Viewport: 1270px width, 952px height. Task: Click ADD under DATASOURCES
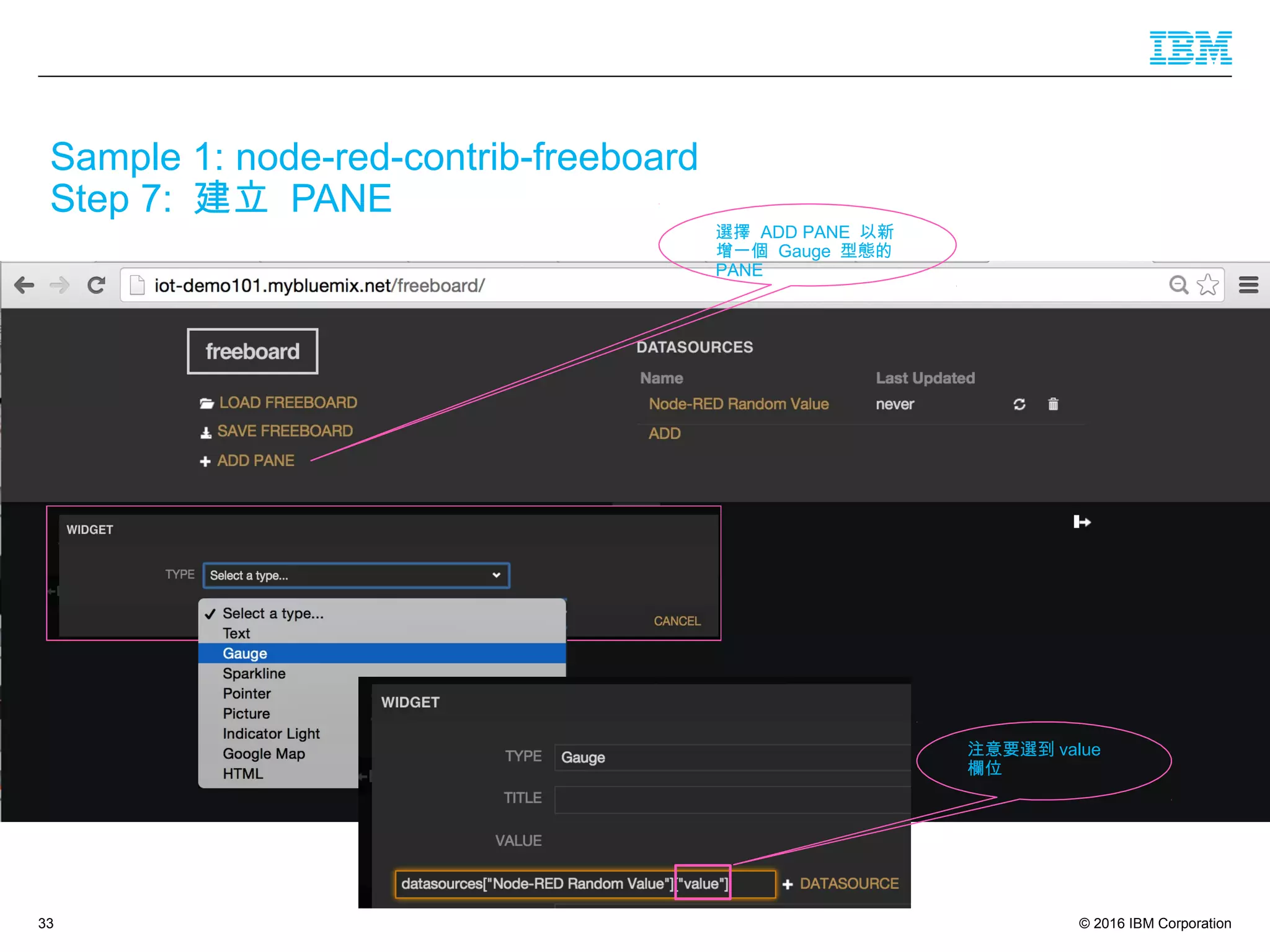tap(664, 434)
